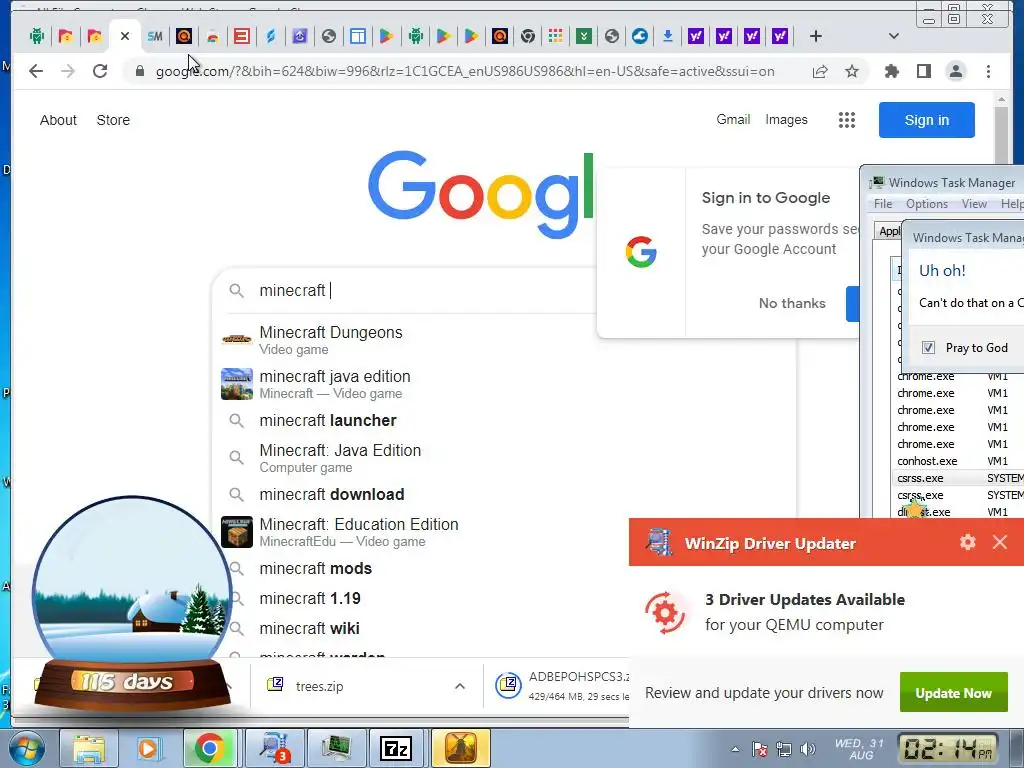Switch to the colorful grid icon tab
Image resolution: width=1024 pixels, height=768 pixels.
click(x=555, y=36)
